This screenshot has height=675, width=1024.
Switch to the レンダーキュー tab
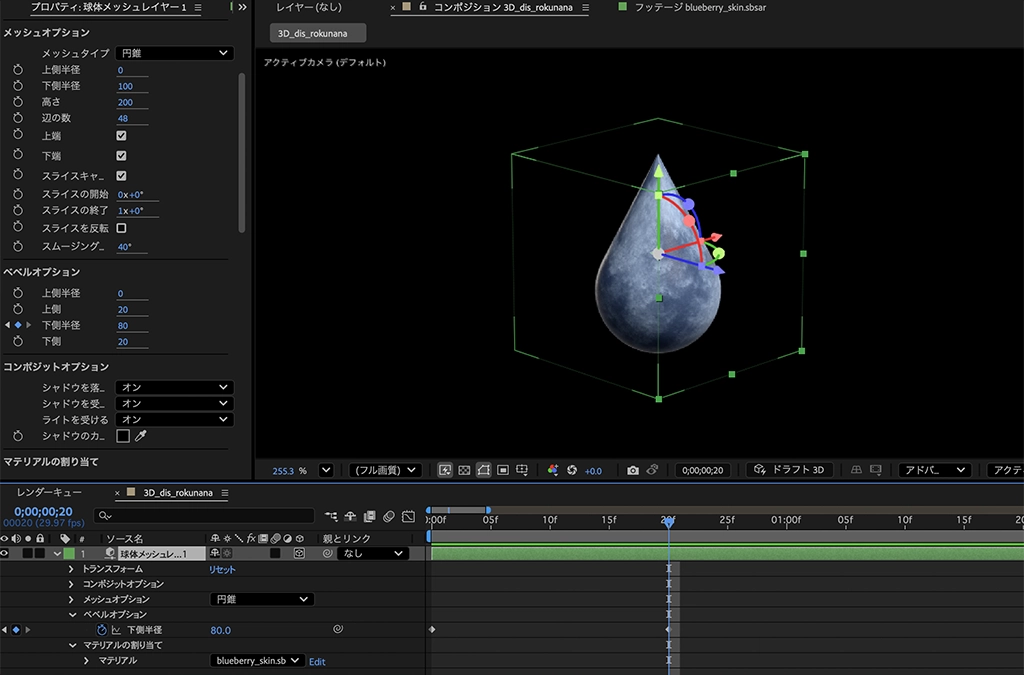49,492
